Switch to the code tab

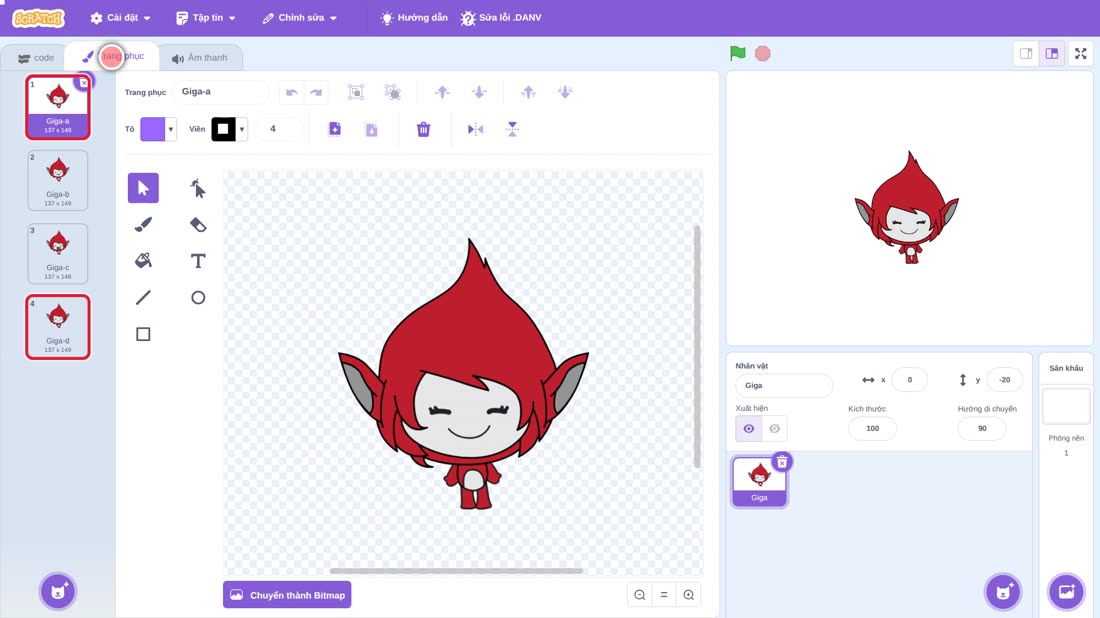coord(35,58)
